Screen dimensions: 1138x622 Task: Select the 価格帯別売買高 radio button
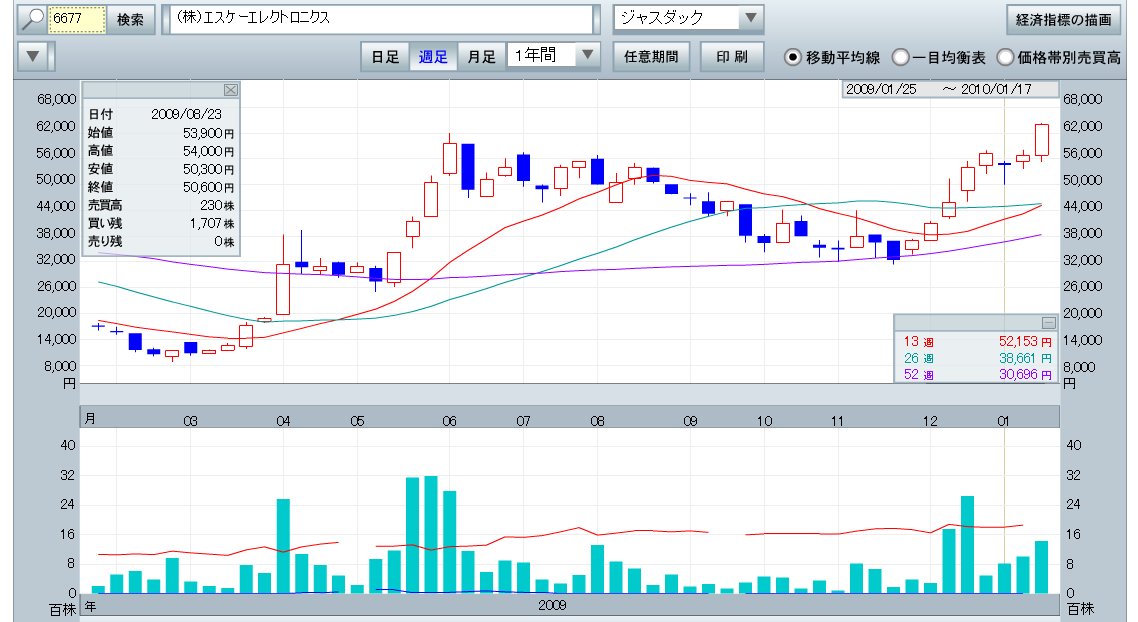[x=1005, y=57]
